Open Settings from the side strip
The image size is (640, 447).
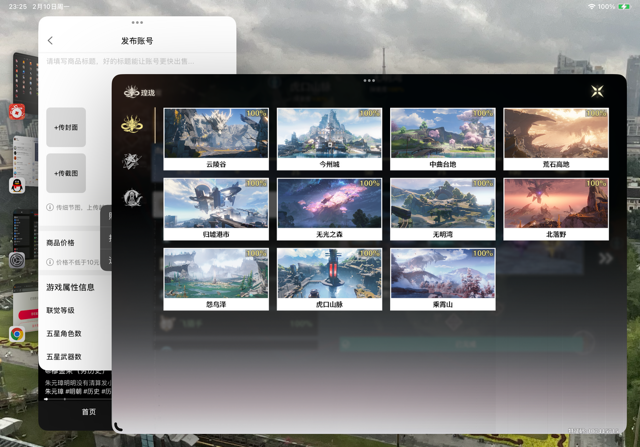(17, 260)
